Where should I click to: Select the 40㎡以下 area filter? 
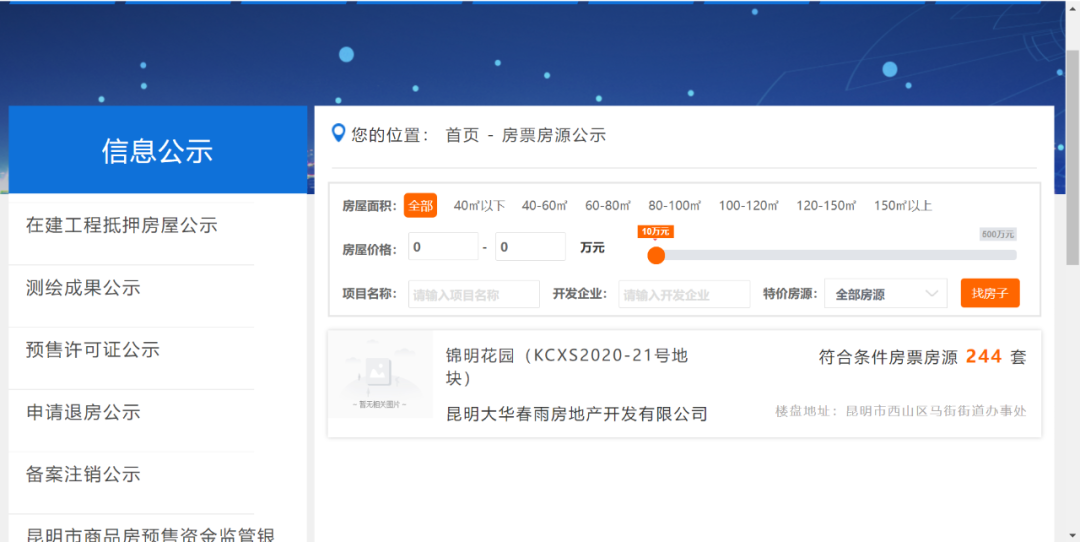click(x=479, y=206)
